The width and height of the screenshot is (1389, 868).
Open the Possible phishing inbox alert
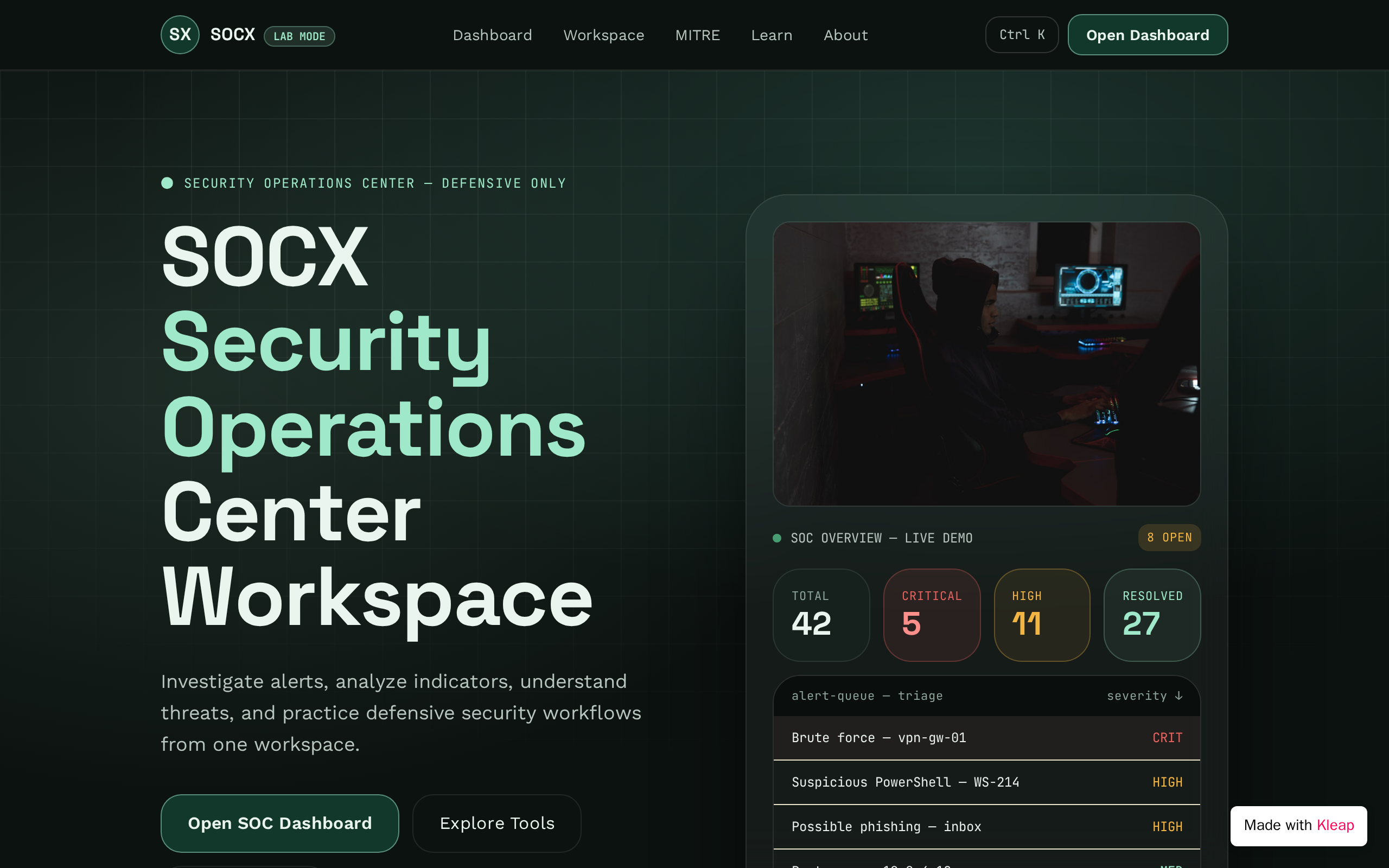[x=986, y=827]
